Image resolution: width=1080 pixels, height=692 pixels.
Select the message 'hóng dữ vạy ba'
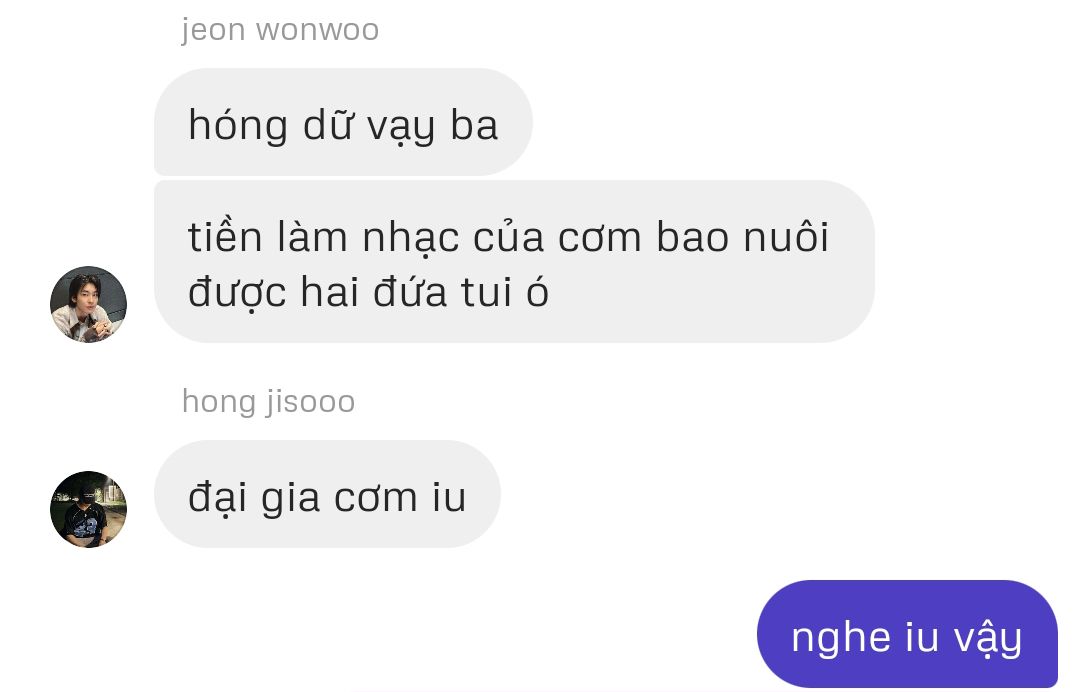[343, 122]
